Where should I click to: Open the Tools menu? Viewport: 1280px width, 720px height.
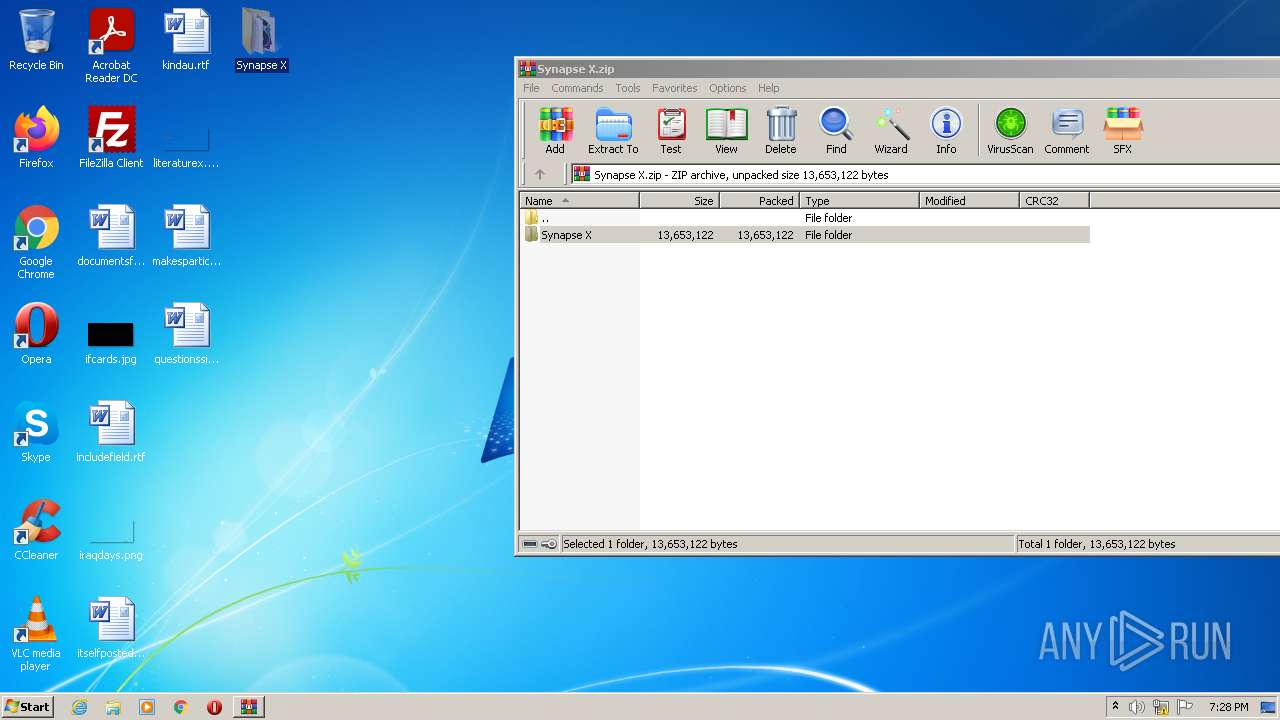628,88
